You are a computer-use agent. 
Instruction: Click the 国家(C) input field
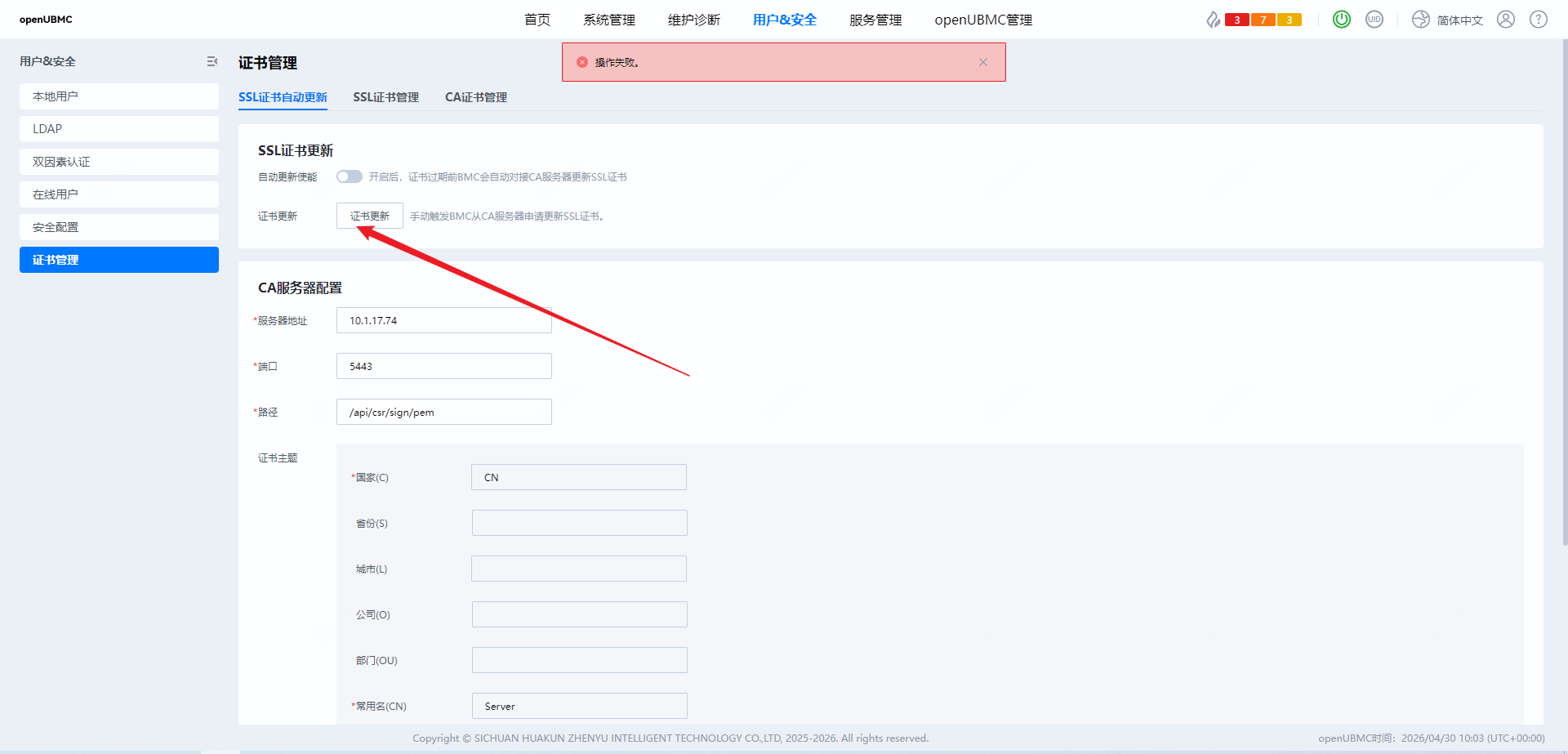pyautogui.click(x=579, y=477)
